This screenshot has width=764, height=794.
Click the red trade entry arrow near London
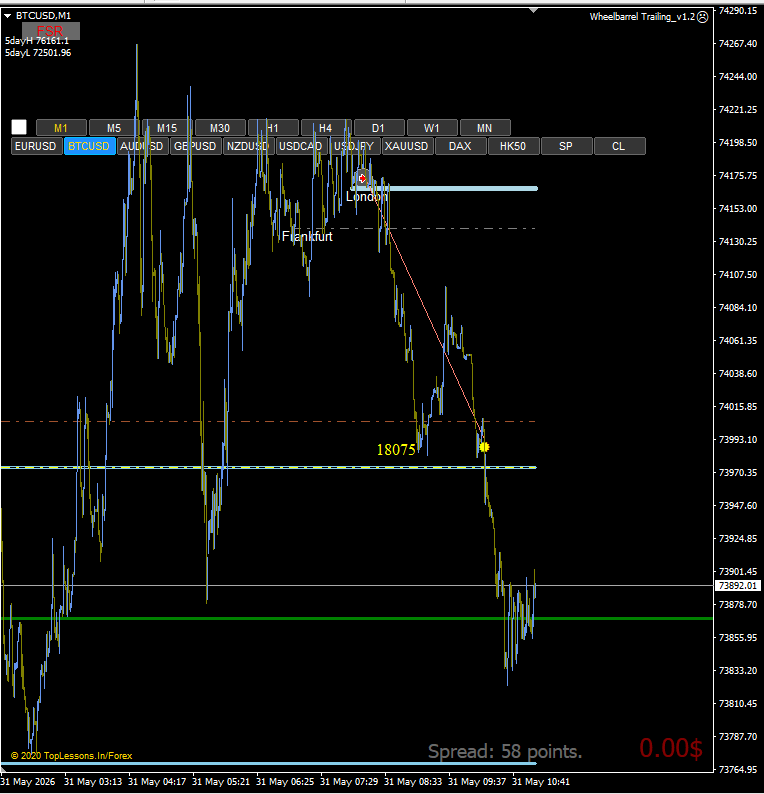(x=362, y=178)
